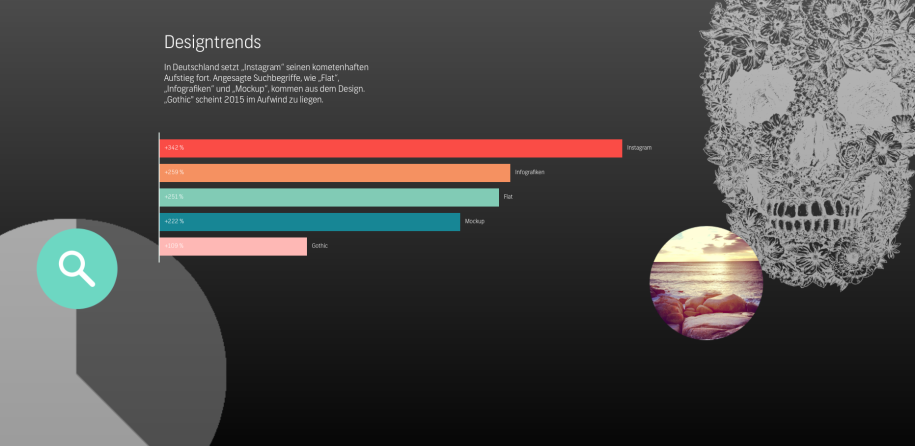Click the Infografiken bar label
The height and width of the screenshot is (446, 915).
click(530, 173)
